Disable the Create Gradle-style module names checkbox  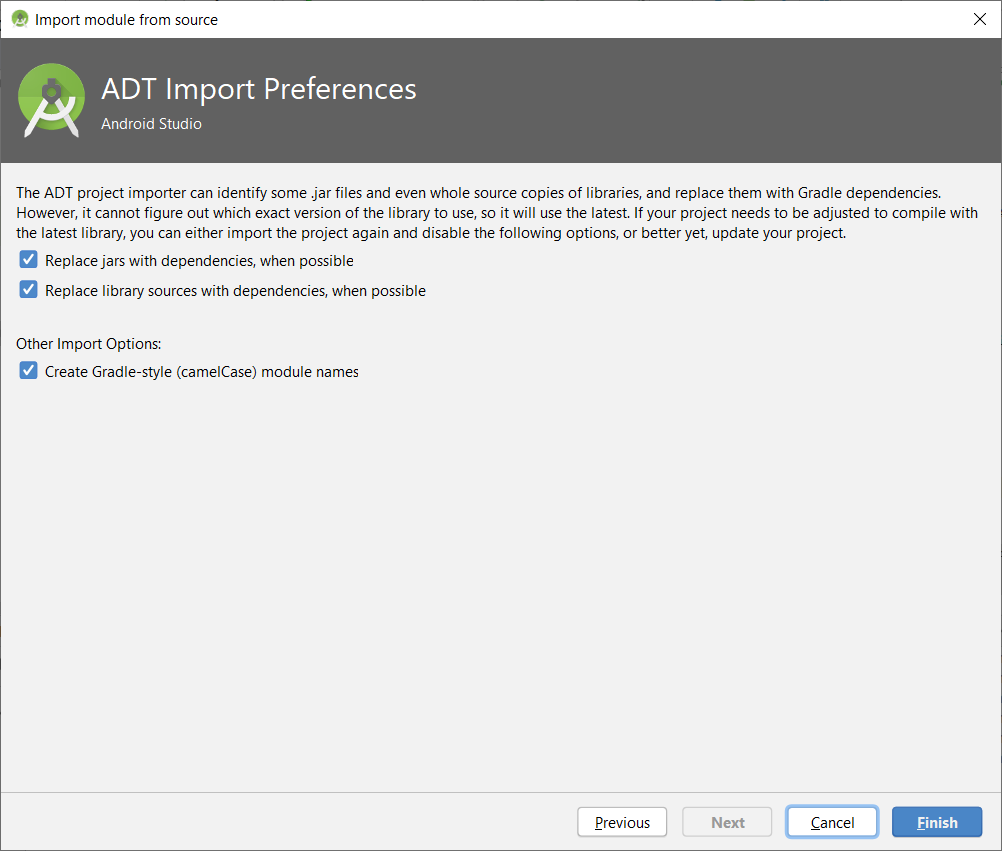(28, 371)
